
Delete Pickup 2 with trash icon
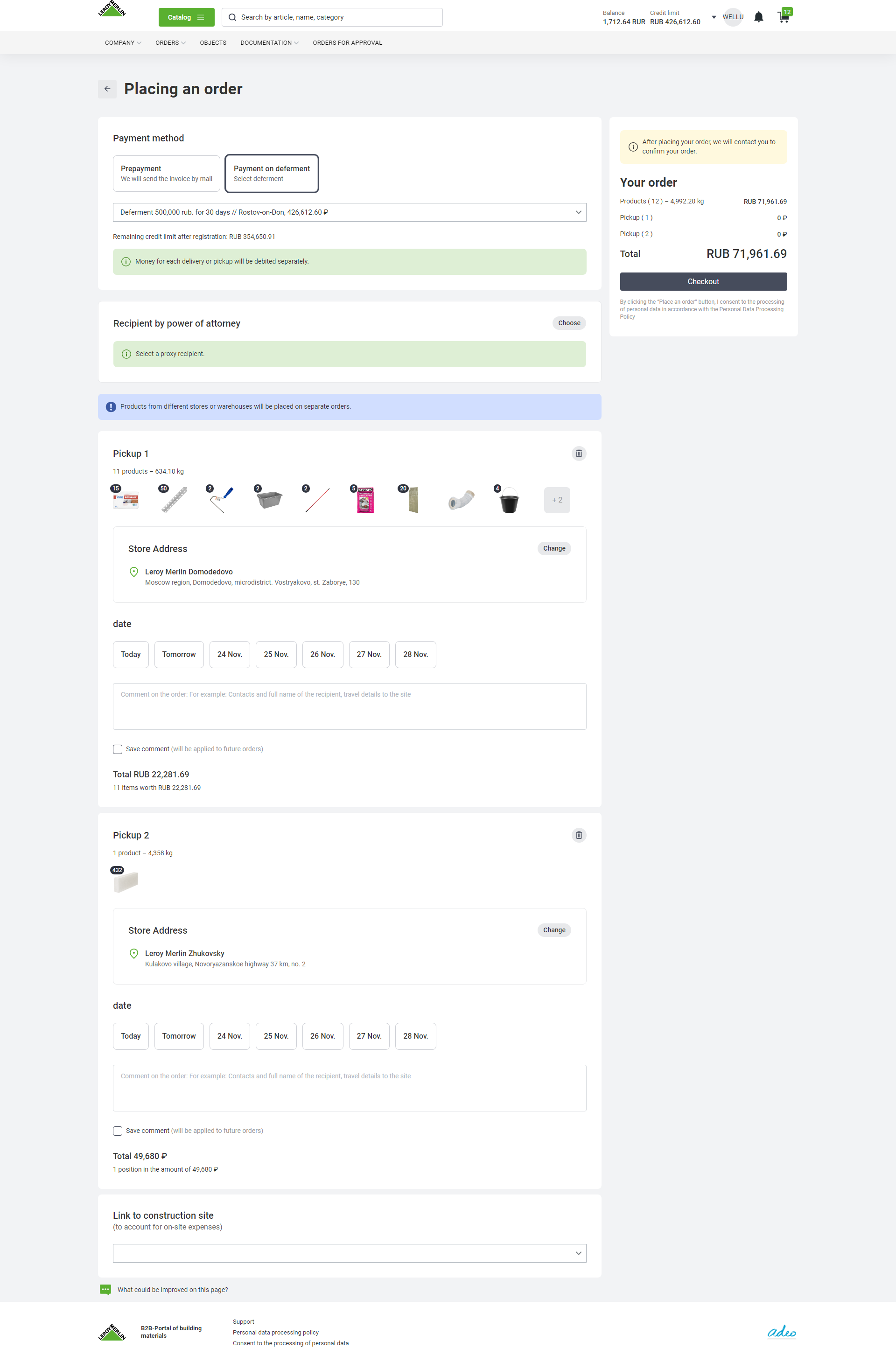pos(579,836)
